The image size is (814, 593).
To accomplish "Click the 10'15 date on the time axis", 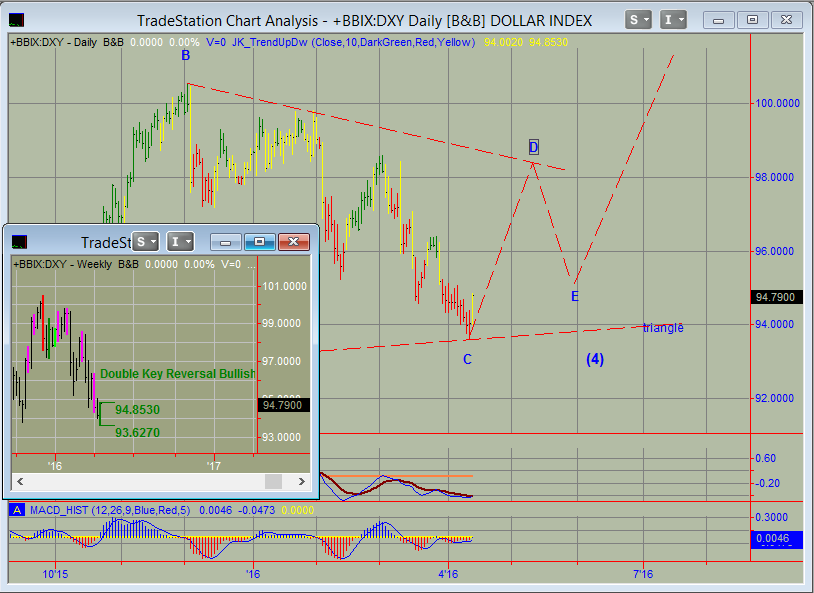I will [55, 574].
